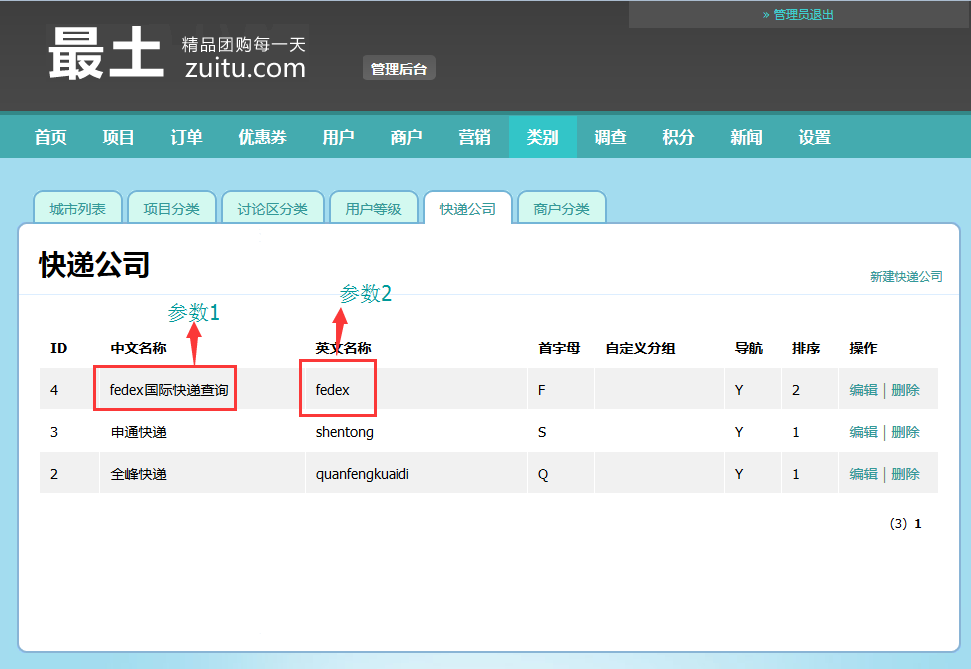Click the 排序 column header
Screen dimensions: 971x669
pos(806,348)
